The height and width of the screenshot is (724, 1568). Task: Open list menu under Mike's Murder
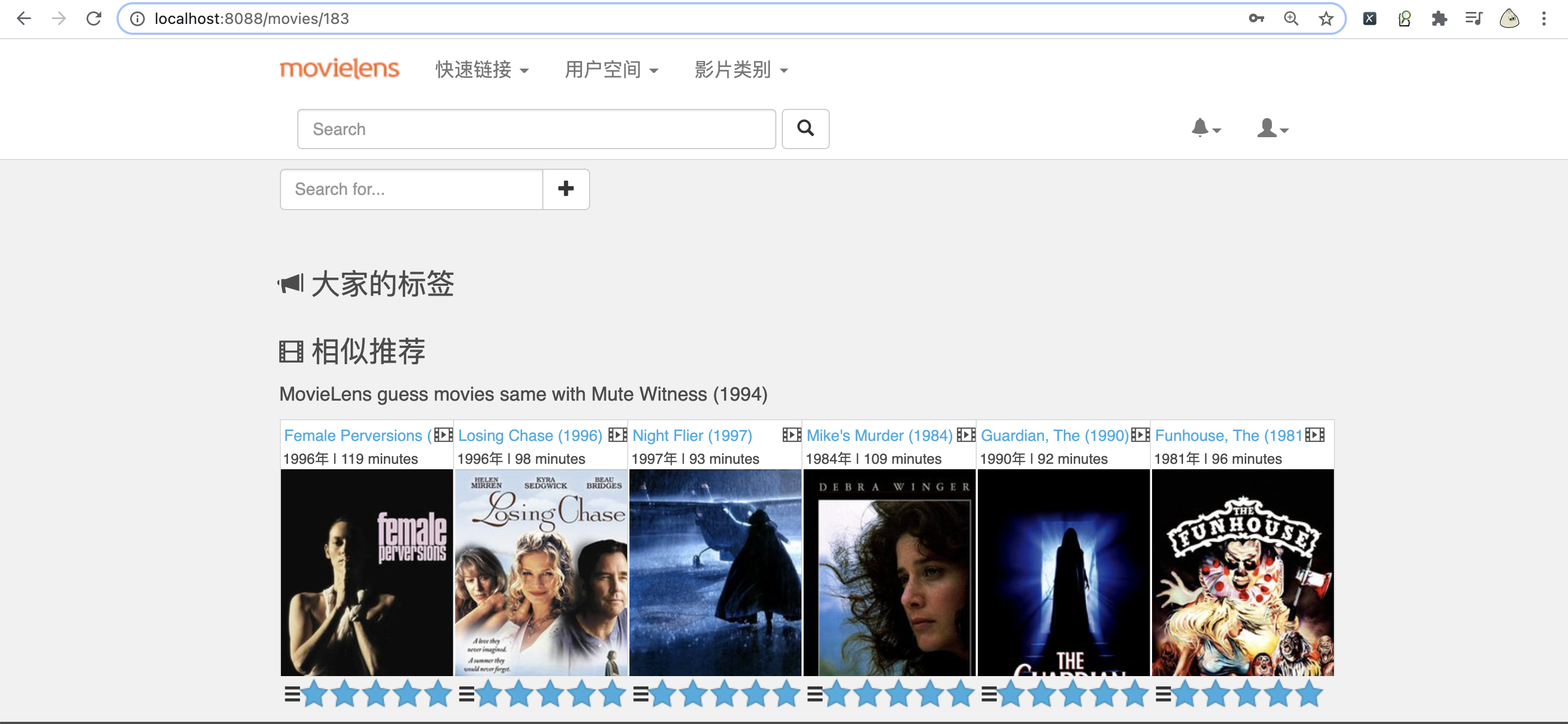(x=814, y=694)
